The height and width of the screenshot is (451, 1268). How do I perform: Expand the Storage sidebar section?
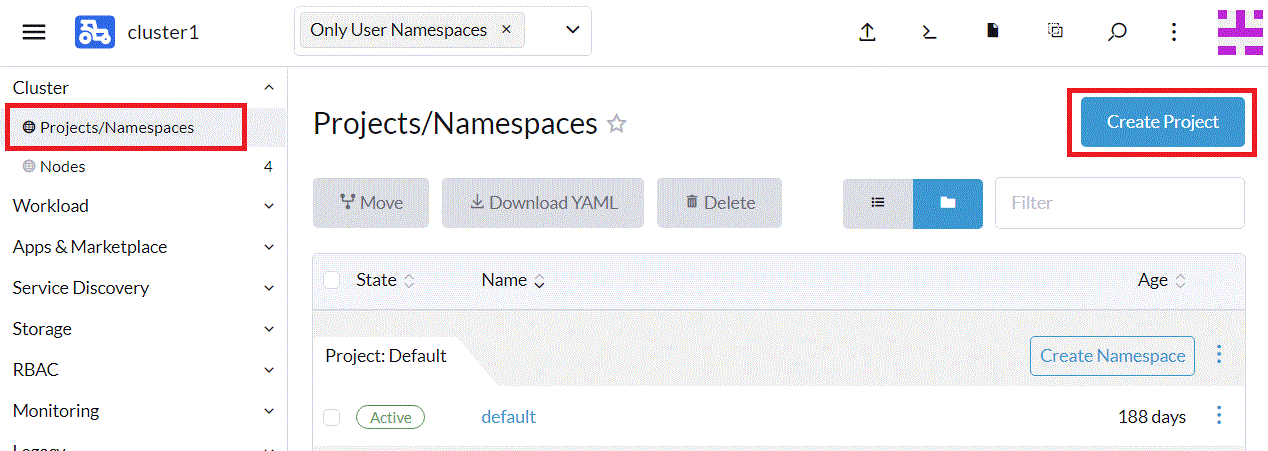[142, 329]
